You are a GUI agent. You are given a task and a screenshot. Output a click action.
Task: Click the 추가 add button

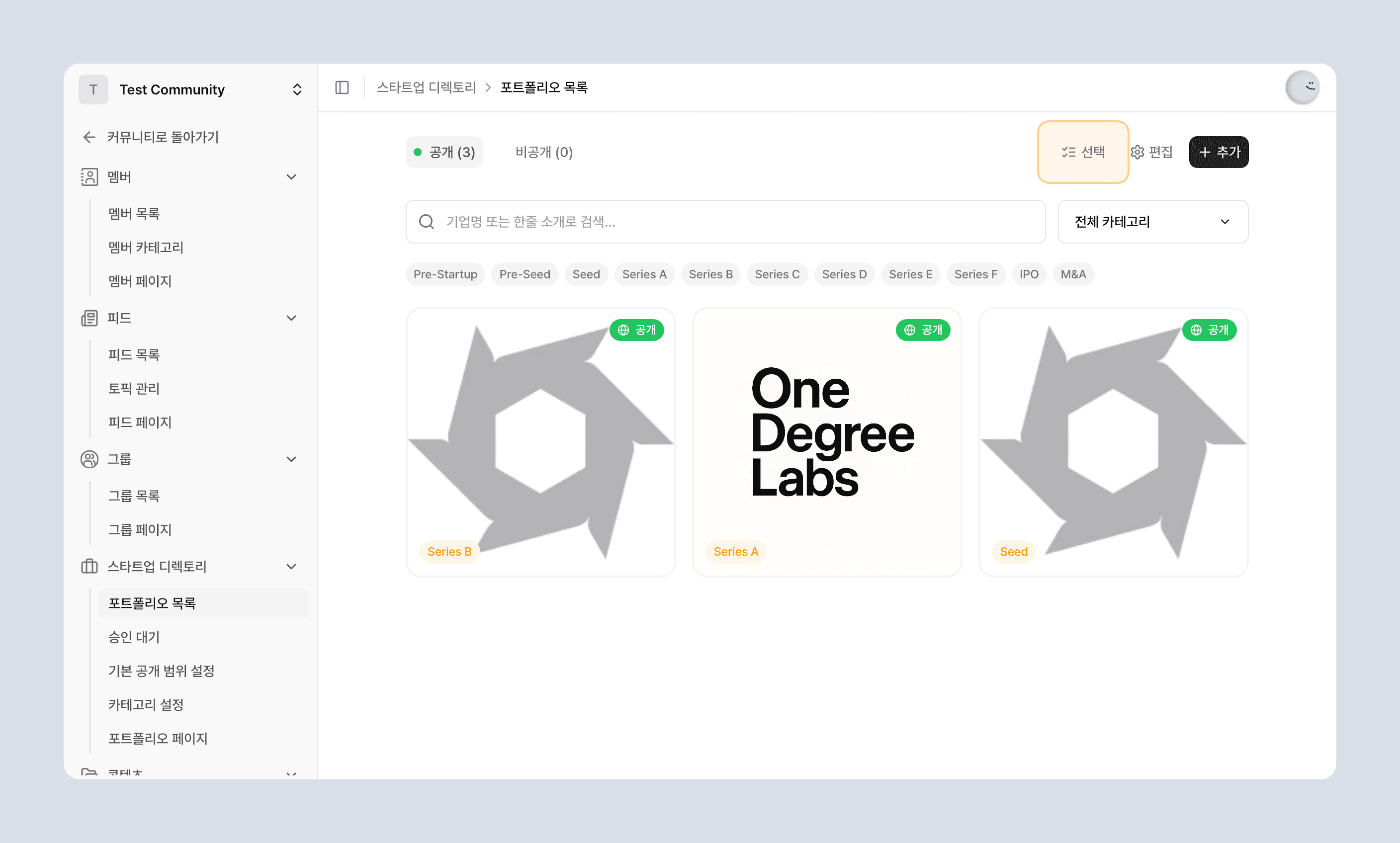1219,152
